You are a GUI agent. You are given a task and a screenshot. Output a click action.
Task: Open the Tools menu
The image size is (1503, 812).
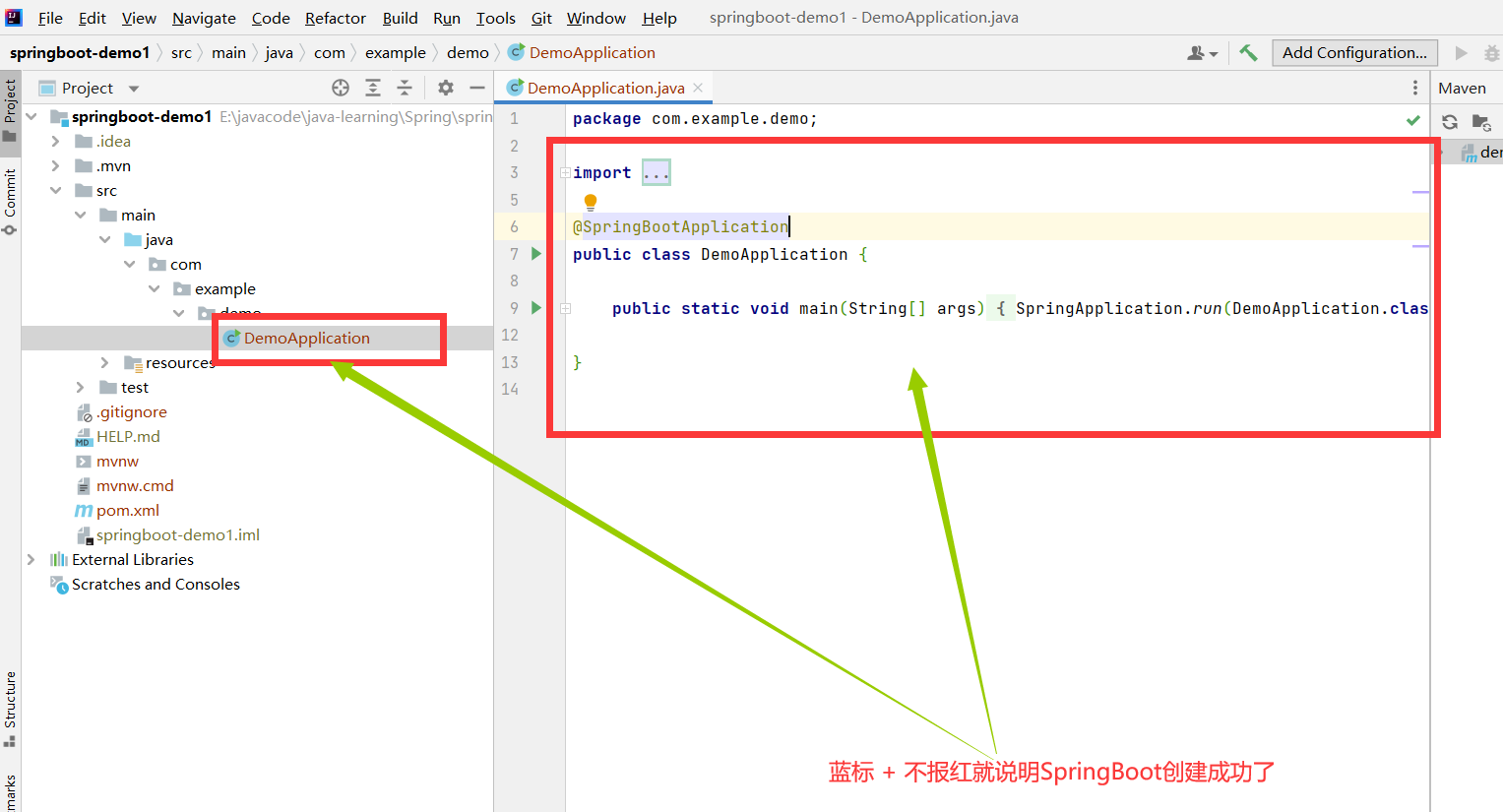496,18
